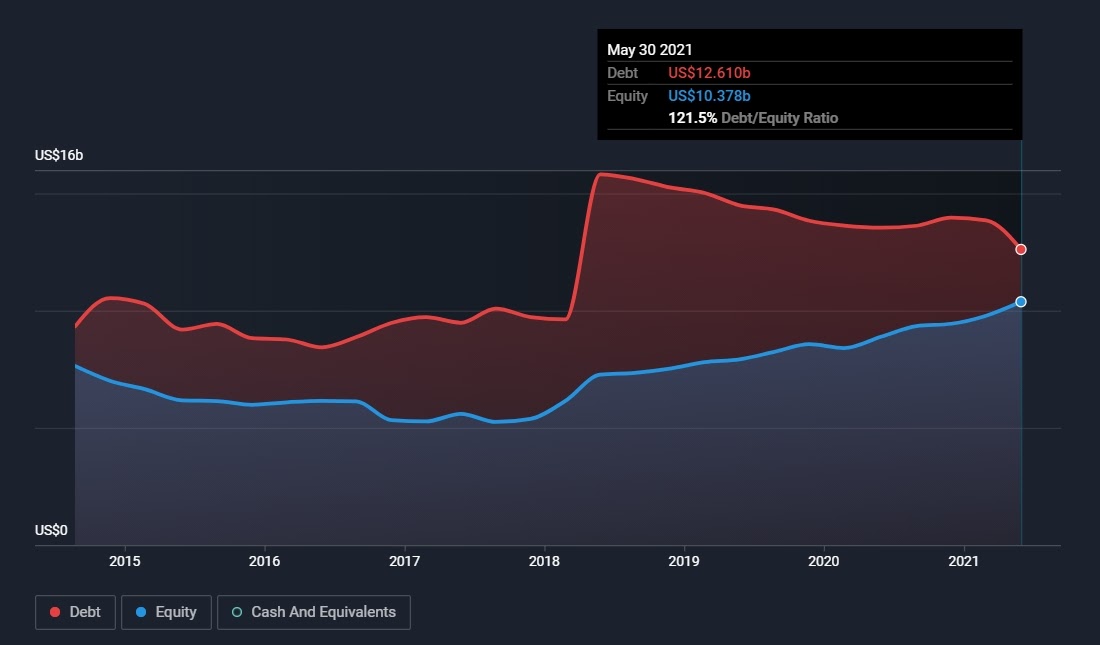Click the US$10.378b equity value
The image size is (1100, 645).
(709, 95)
